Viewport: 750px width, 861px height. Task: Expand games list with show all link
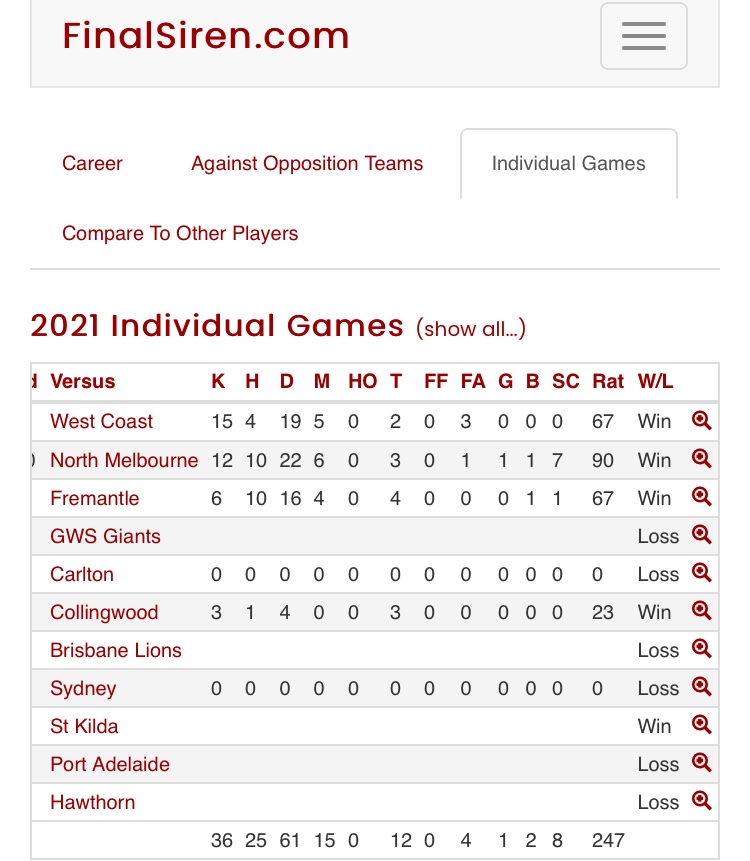pyautogui.click(x=471, y=329)
